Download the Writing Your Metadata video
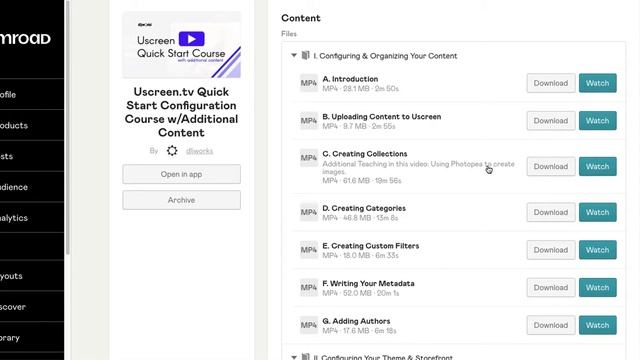Viewport: 640px width, 360px height. pos(551,288)
